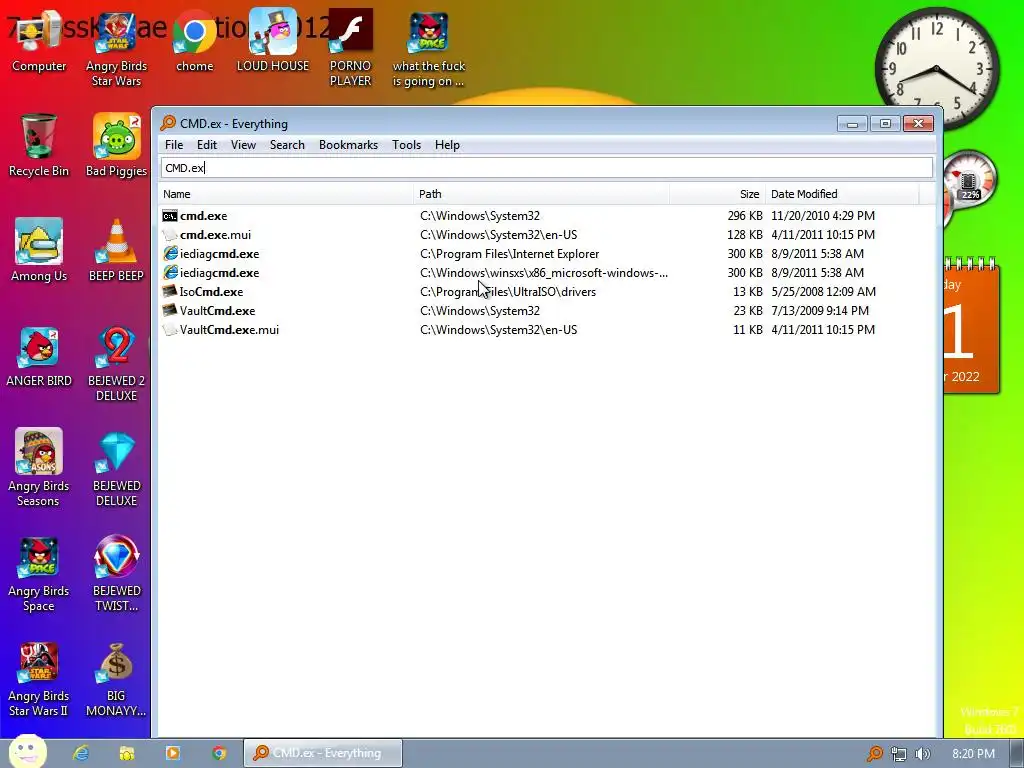This screenshot has height=768, width=1024.
Task: Click the CPU meter gadget
Action: tap(969, 180)
